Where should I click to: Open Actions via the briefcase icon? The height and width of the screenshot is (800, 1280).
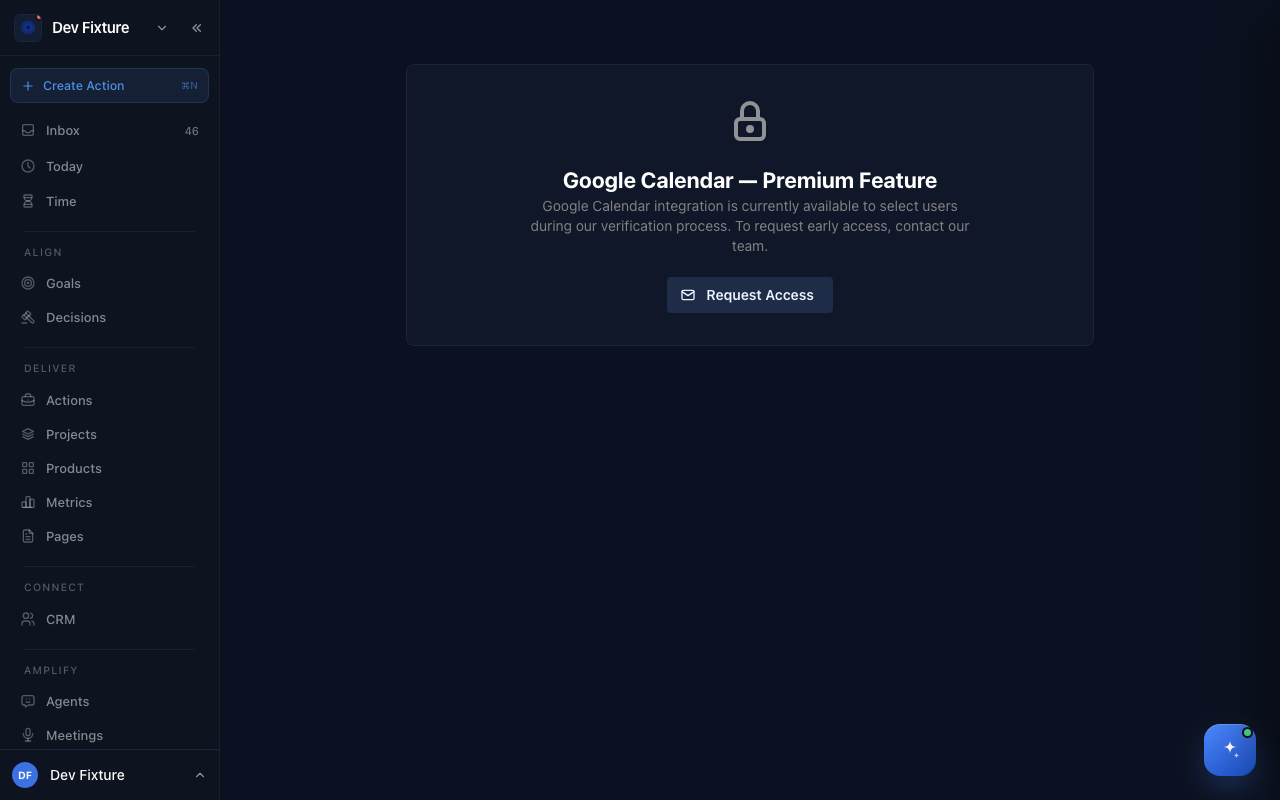(28, 400)
